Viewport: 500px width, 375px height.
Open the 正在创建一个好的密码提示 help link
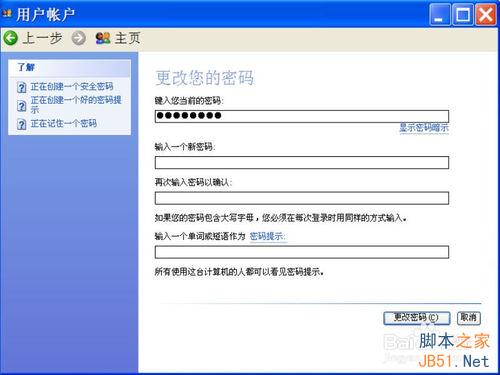click(x=76, y=105)
